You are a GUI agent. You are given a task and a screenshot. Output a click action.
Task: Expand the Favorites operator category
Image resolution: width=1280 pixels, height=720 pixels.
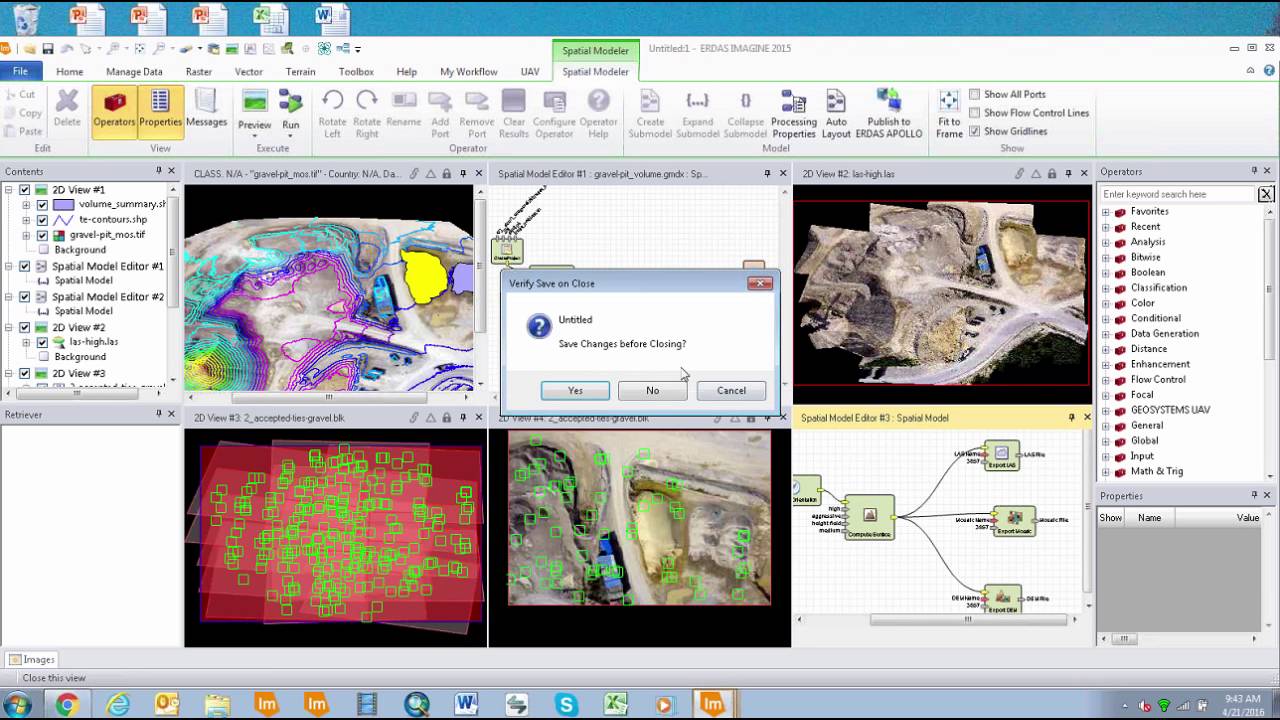pyautogui.click(x=1106, y=212)
